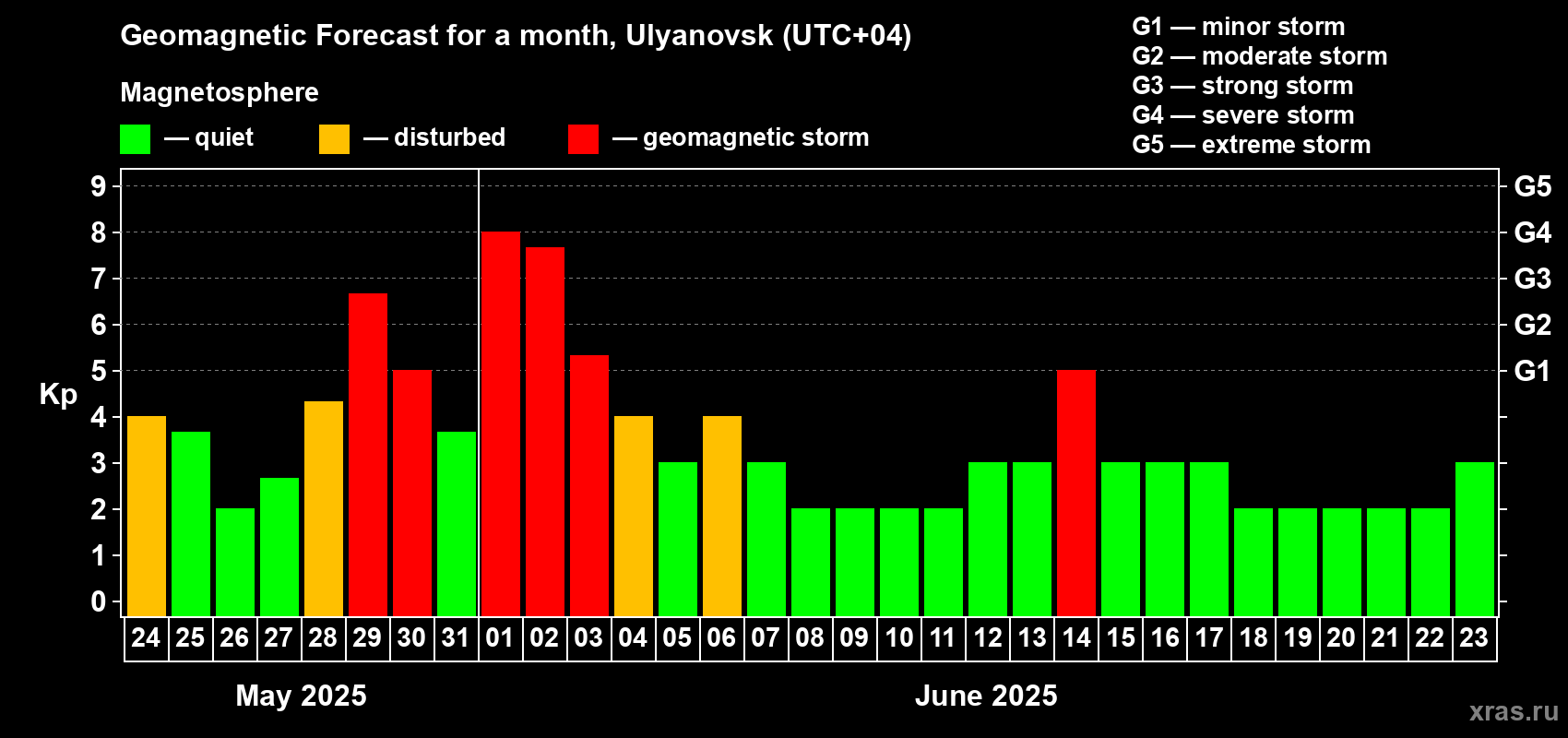The width and height of the screenshot is (1568, 738).
Task: Click the red geomagnetic storm legend swatch
Action: pyautogui.click(x=583, y=139)
